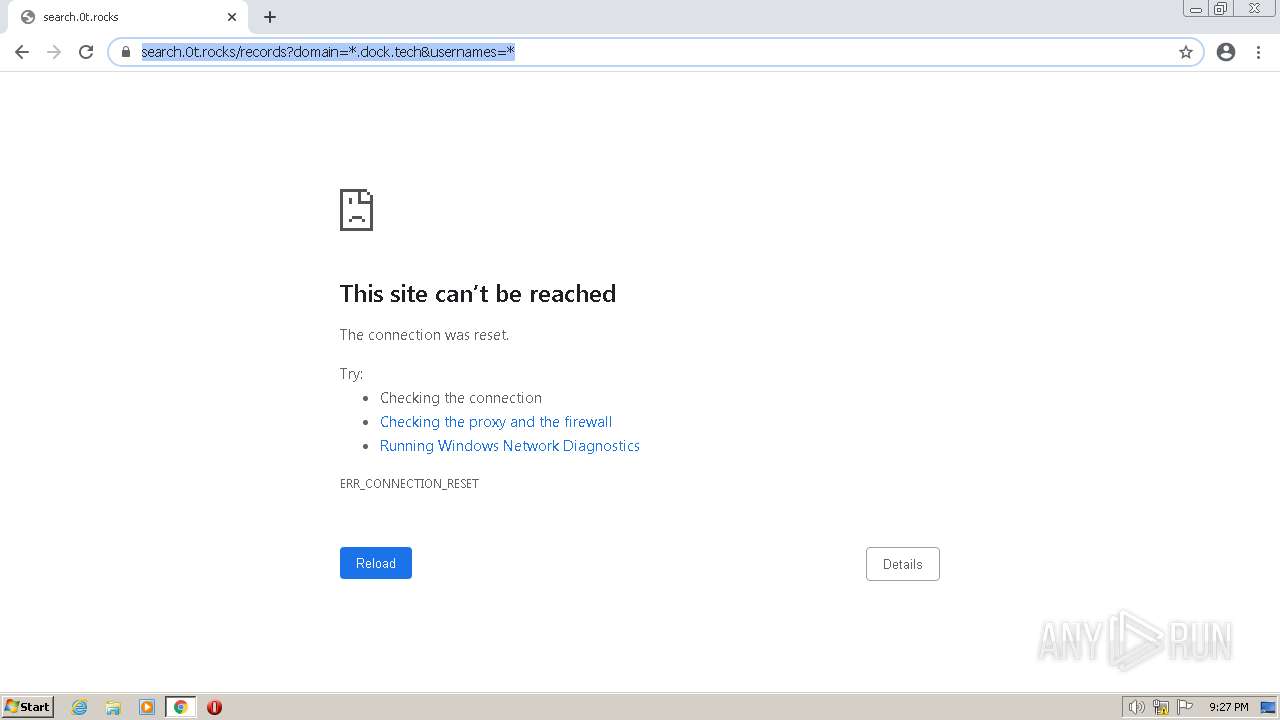Open the volume speaker tray icon
The height and width of the screenshot is (720, 1280).
[1136, 707]
